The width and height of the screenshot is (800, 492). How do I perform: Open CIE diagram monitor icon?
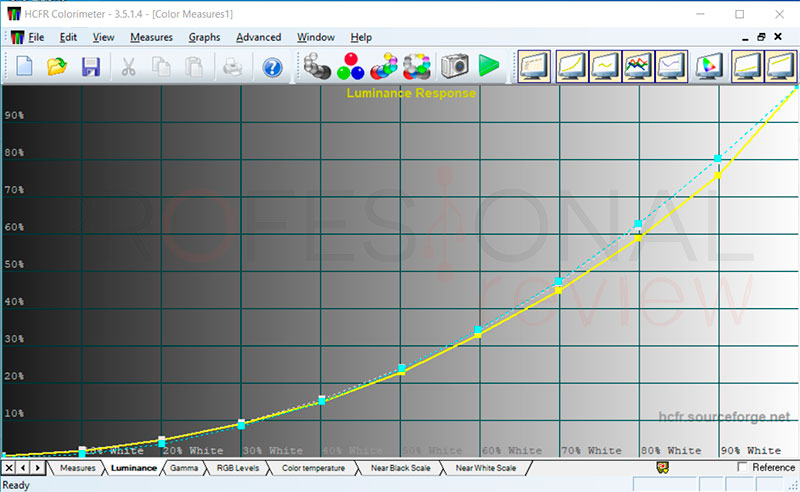coord(710,66)
